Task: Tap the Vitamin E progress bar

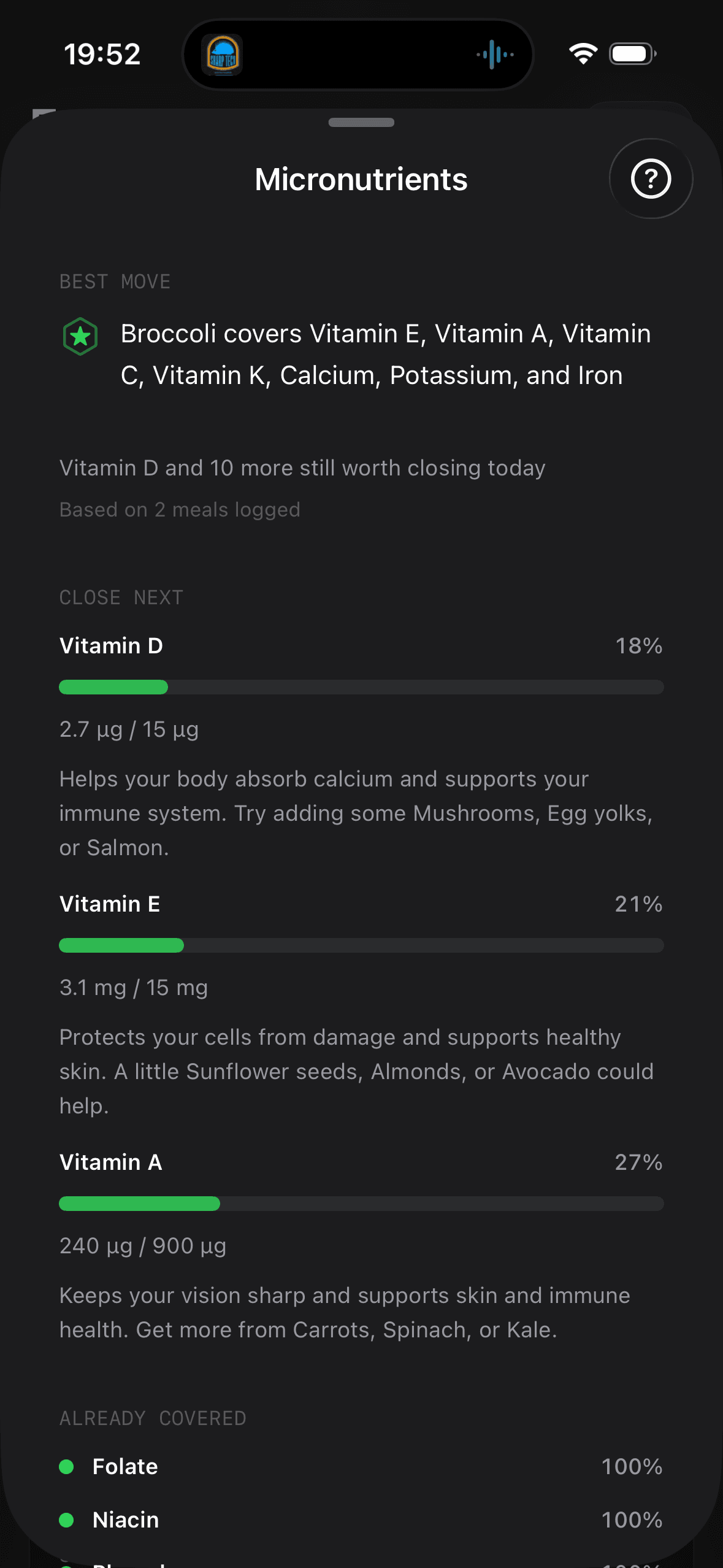Action: click(x=361, y=945)
